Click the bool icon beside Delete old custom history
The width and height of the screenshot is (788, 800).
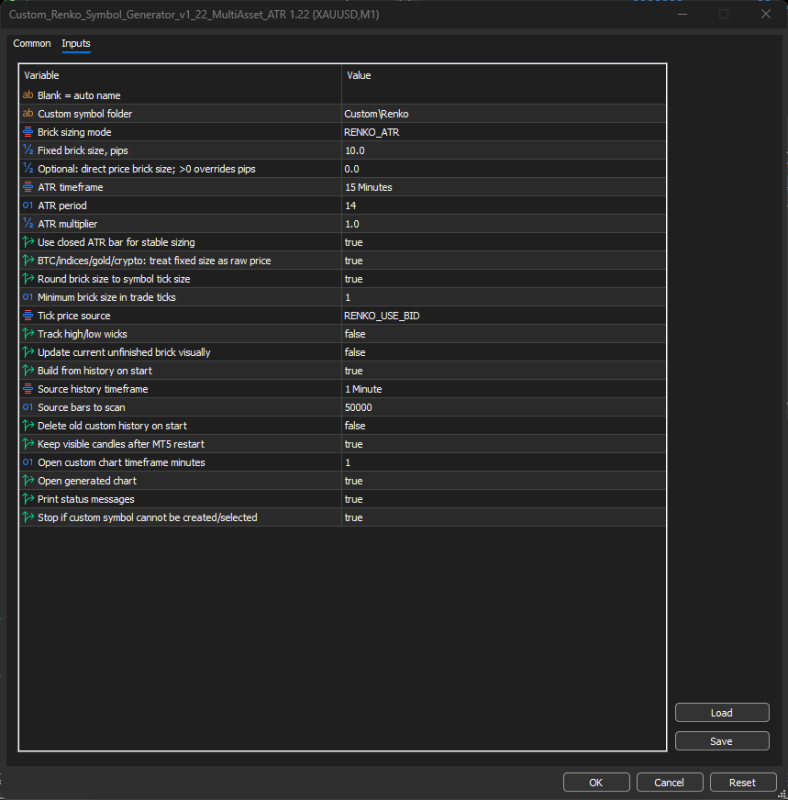coord(28,426)
